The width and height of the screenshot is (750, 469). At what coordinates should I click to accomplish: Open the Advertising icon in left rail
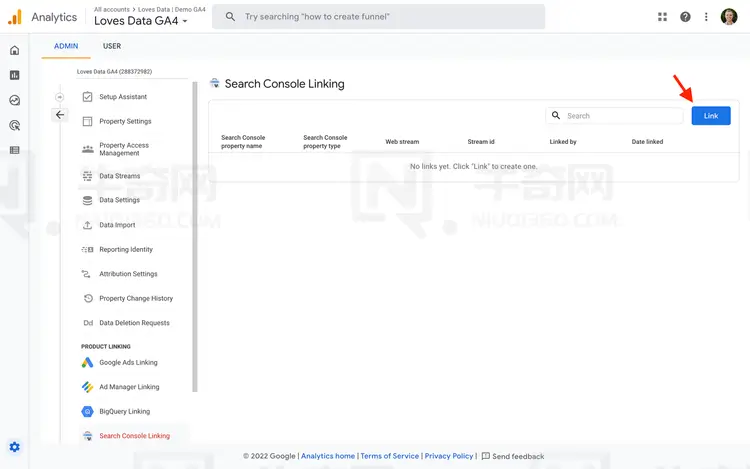(15, 125)
